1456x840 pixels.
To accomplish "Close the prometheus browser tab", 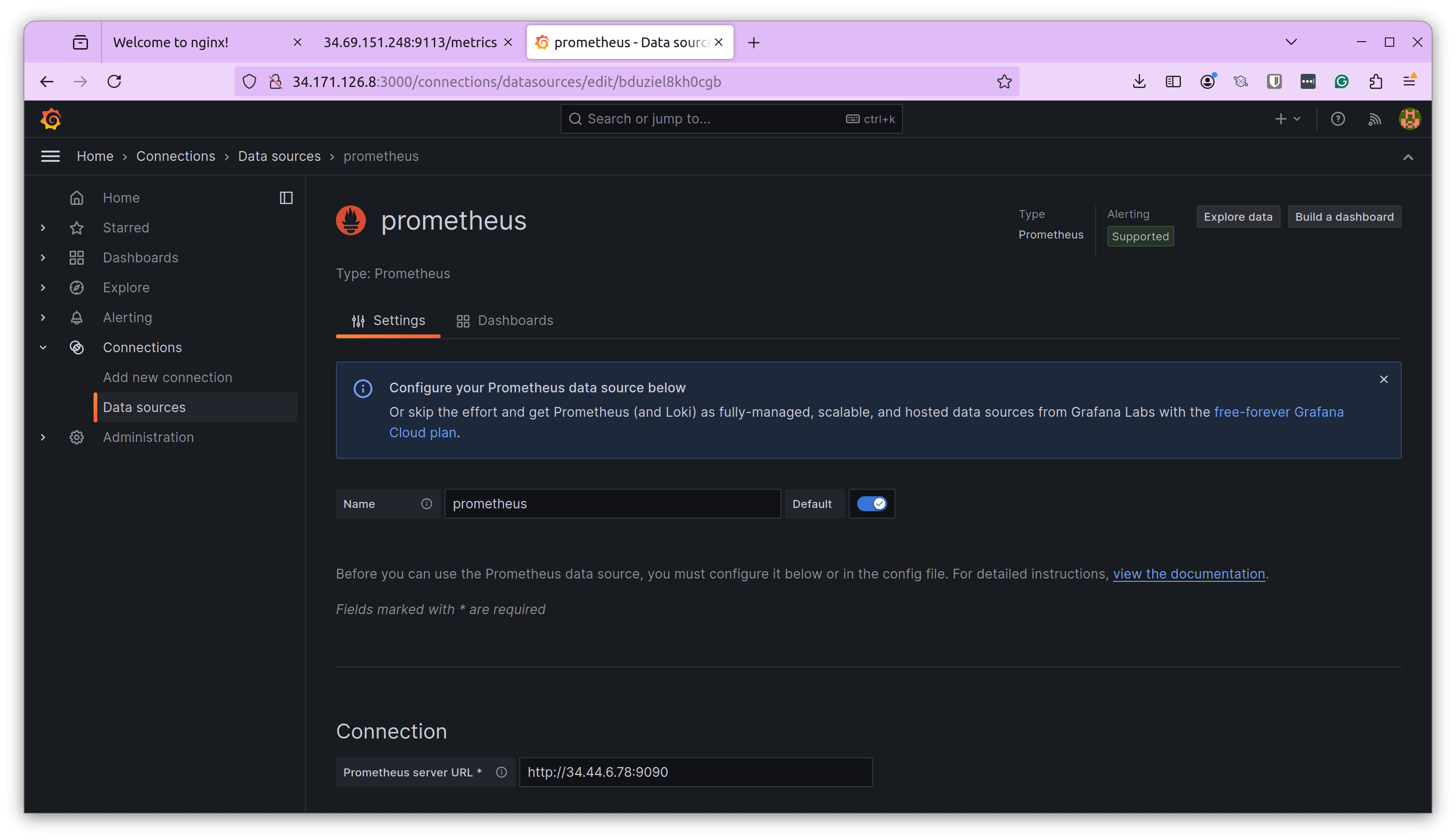I will click(719, 42).
